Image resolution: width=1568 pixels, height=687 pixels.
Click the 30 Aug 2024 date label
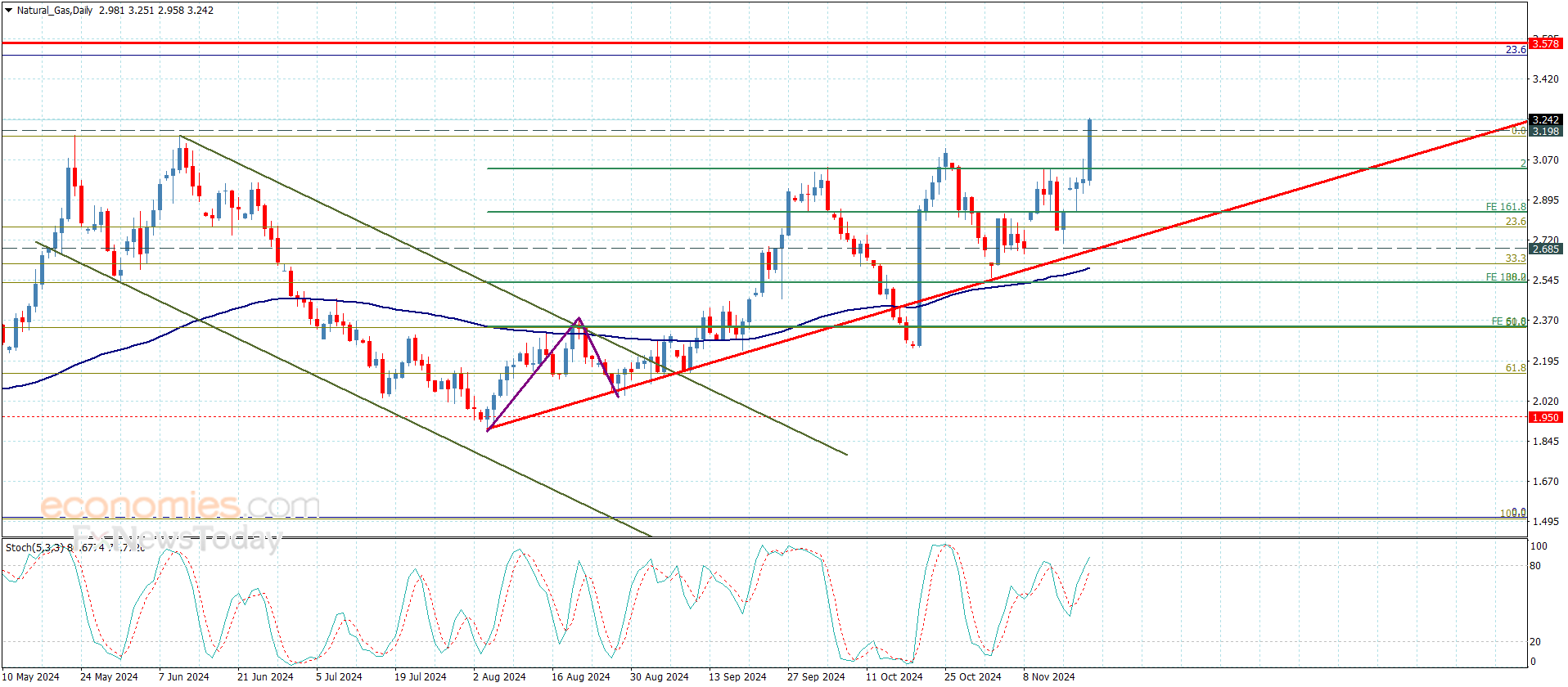point(659,676)
